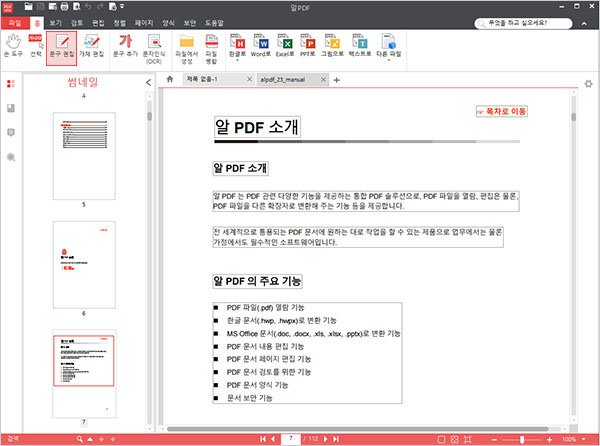This screenshot has height=446, width=600.
Task: Switch to the View (보기) ribbon tab
Action: (x=55, y=23)
